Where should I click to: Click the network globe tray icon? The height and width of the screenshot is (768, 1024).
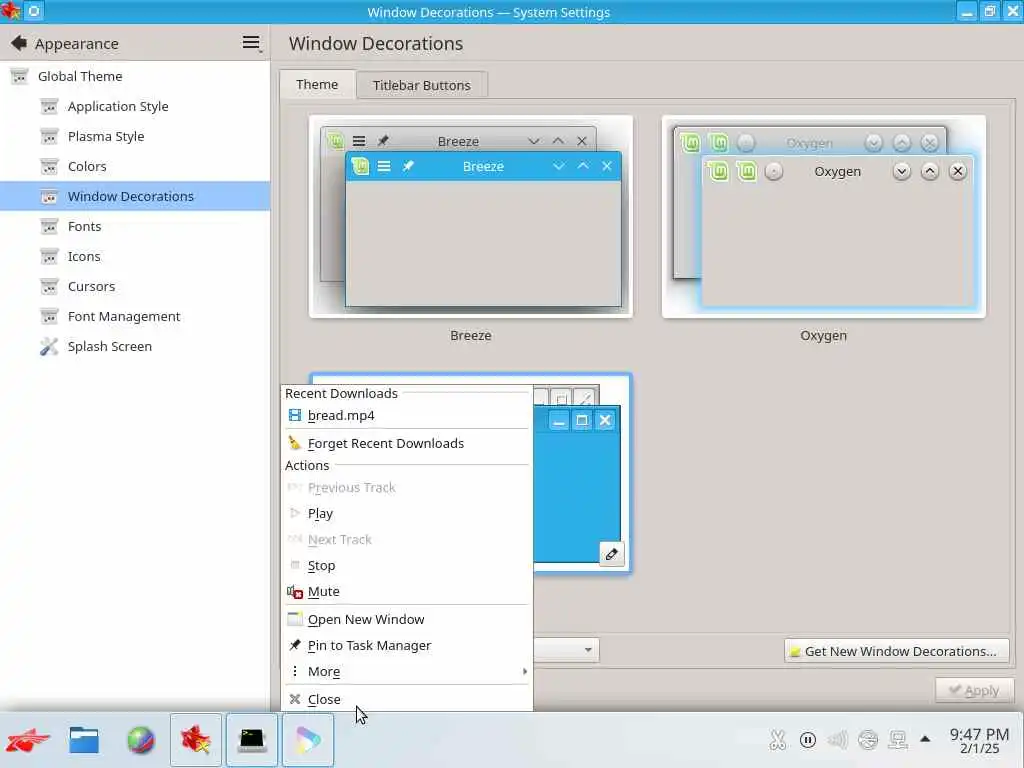point(868,740)
